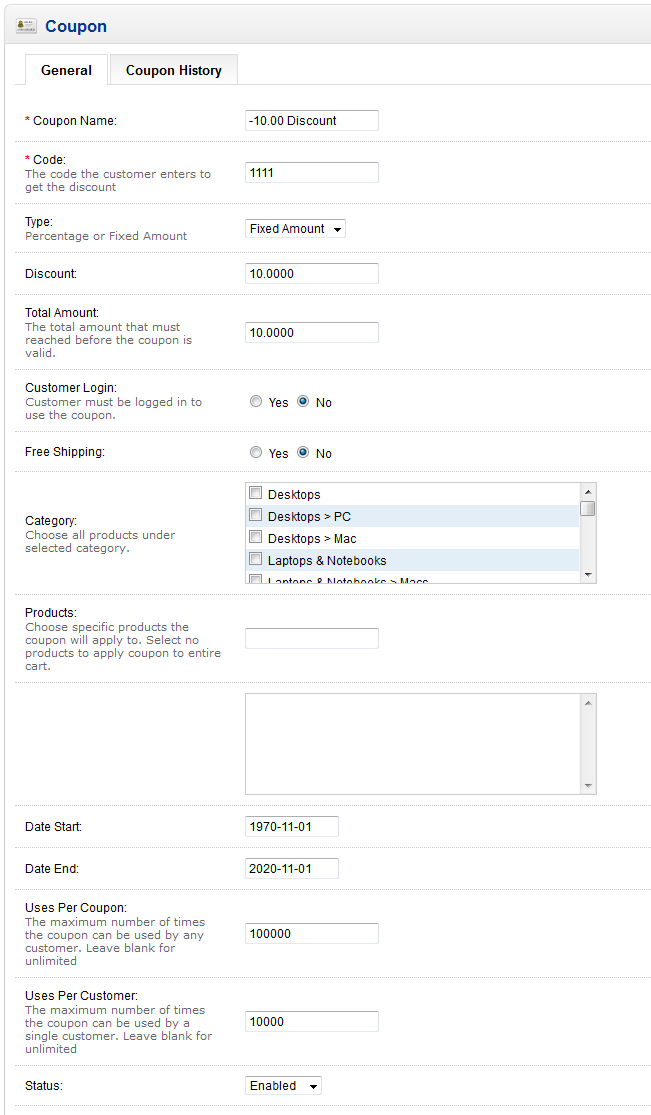Click the Code input field
Viewport: 651px width, 1115px height.
311,173
